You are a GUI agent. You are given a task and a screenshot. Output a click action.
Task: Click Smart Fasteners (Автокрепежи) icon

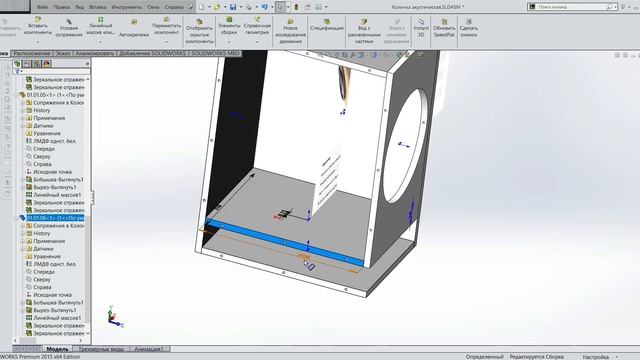tap(134, 23)
